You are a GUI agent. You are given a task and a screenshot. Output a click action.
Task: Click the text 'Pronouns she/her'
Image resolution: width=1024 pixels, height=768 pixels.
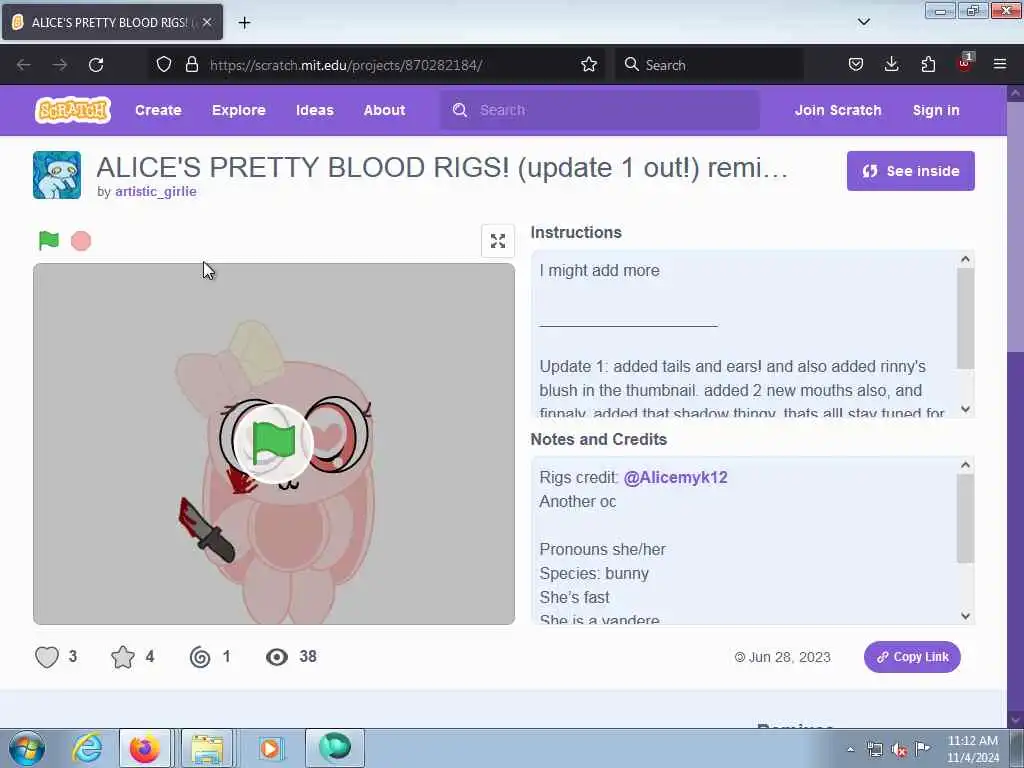(x=602, y=549)
